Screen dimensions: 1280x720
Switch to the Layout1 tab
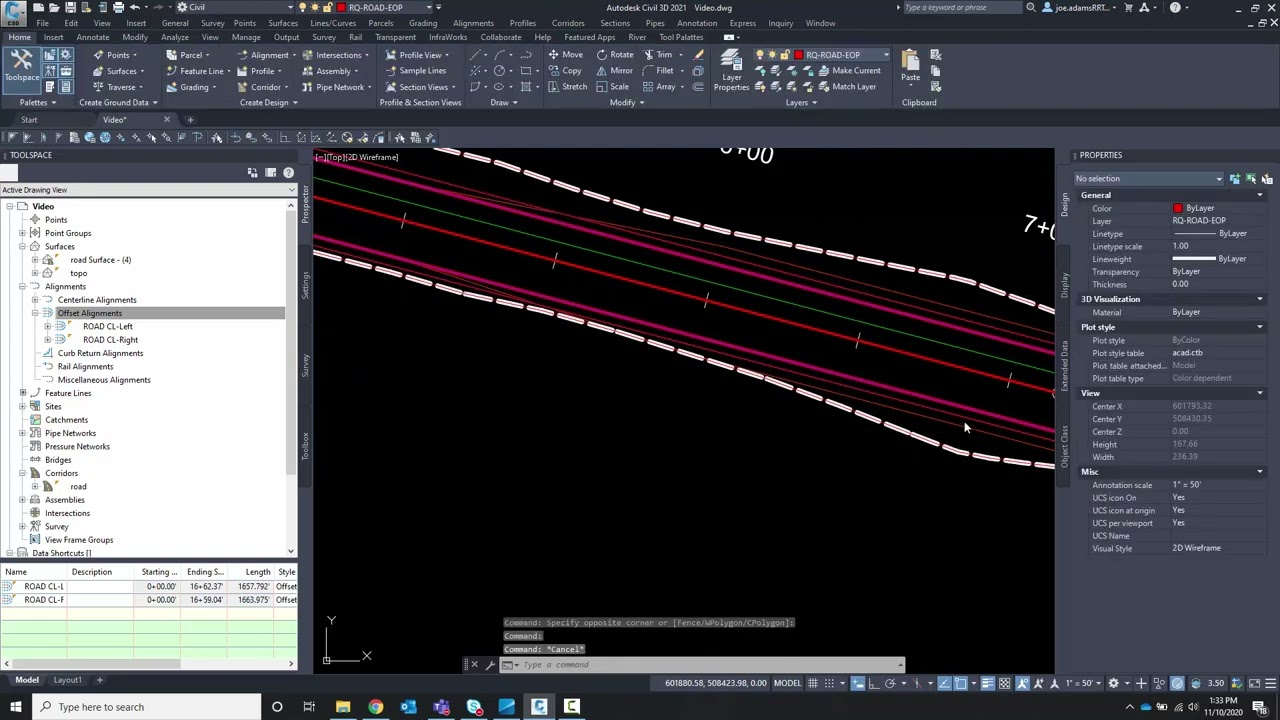click(x=67, y=680)
